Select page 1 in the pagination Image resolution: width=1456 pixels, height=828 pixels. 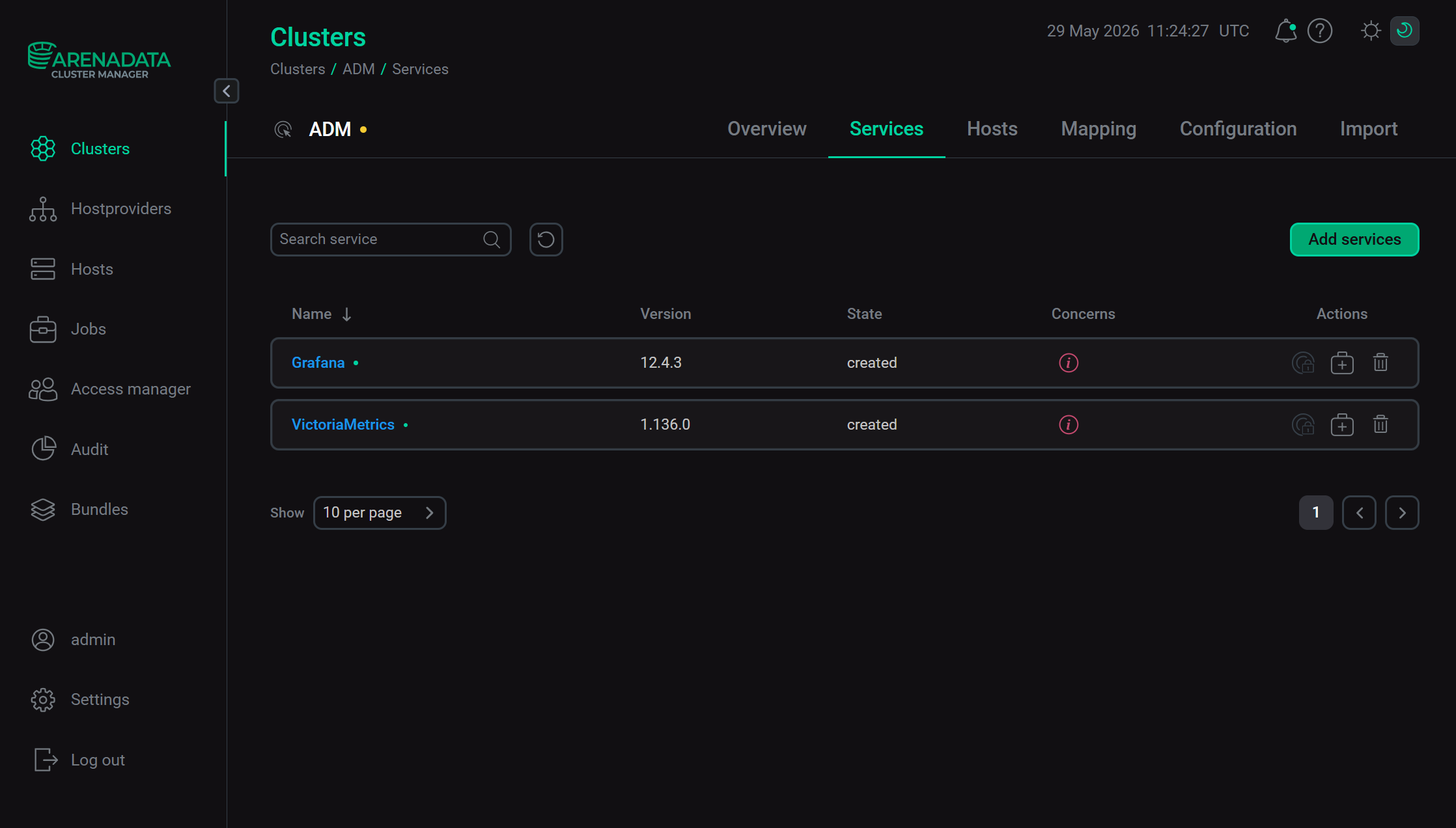click(x=1316, y=513)
